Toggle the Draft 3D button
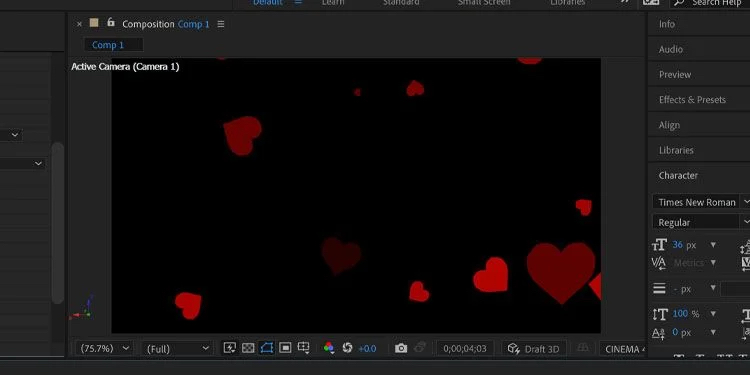750x375 pixels. [x=534, y=349]
